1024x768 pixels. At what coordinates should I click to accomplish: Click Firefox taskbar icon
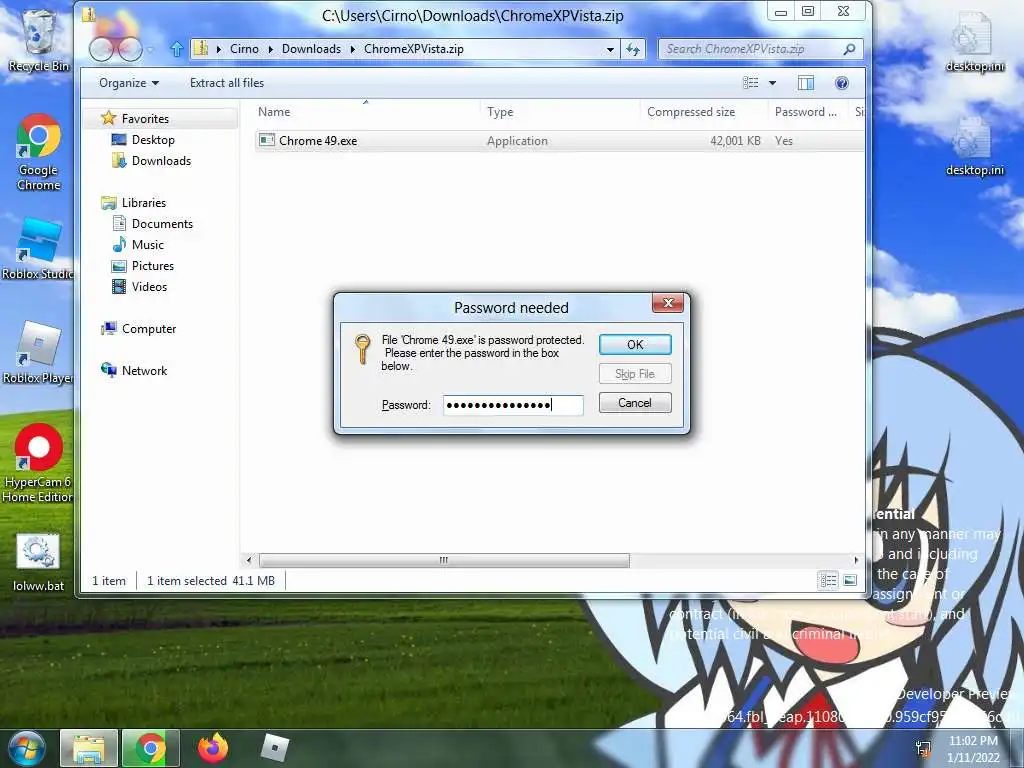213,748
